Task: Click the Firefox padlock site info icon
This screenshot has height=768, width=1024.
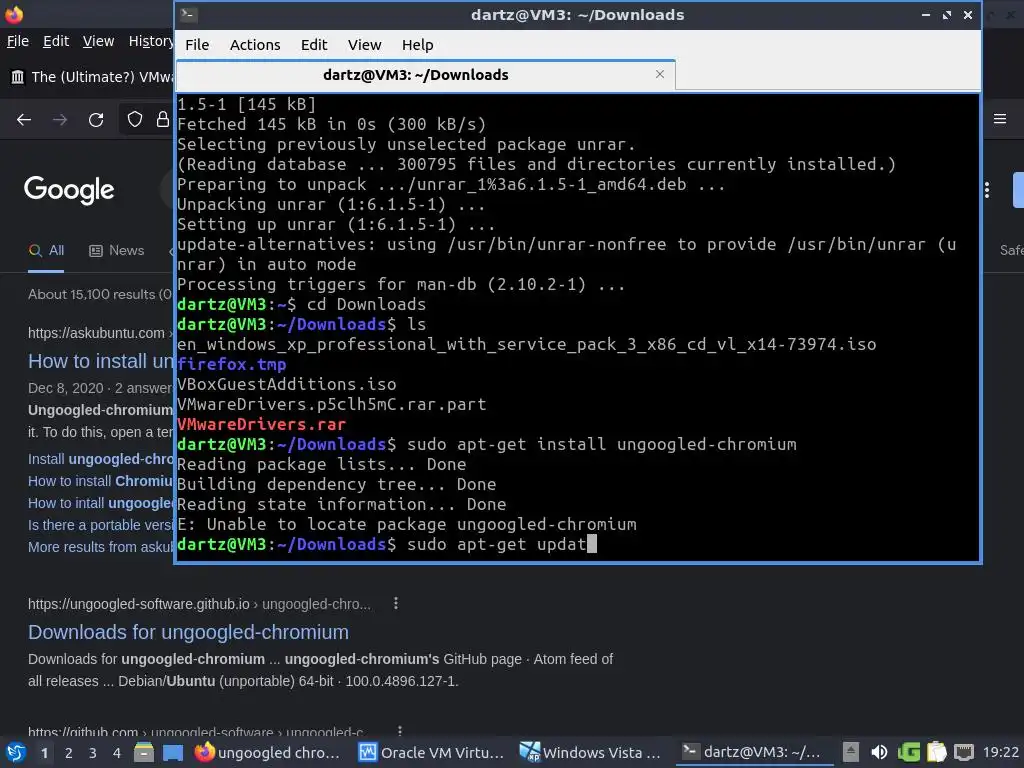Action: point(162,119)
